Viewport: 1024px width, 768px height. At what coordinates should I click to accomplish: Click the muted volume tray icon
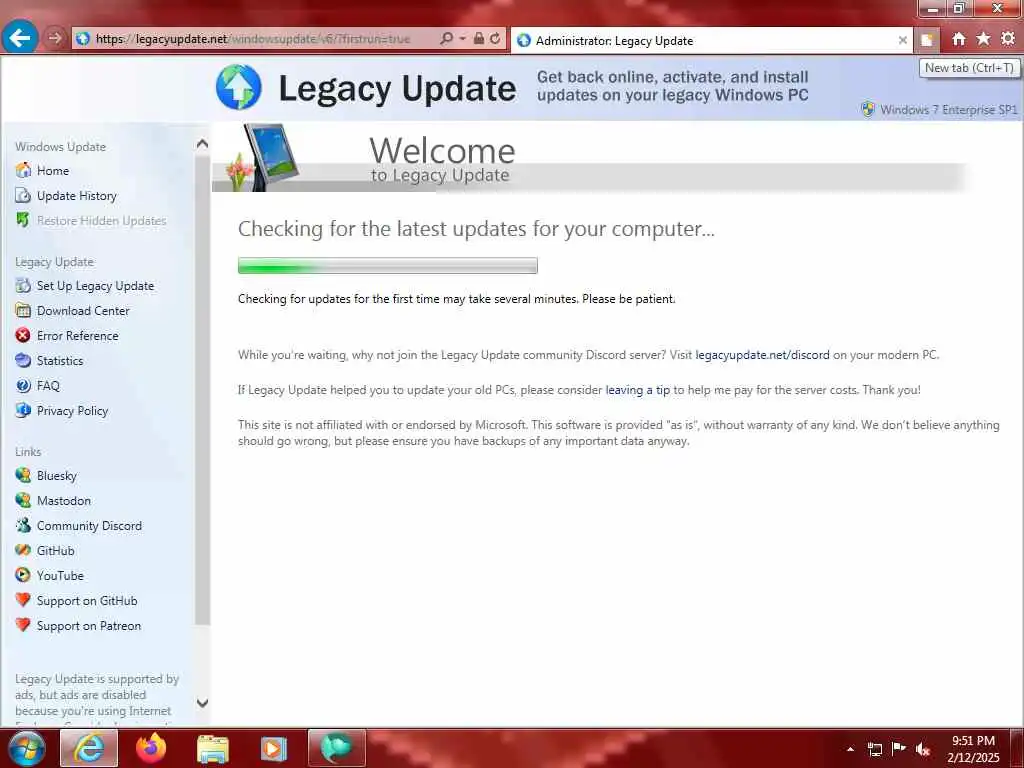pyautogui.click(x=923, y=749)
